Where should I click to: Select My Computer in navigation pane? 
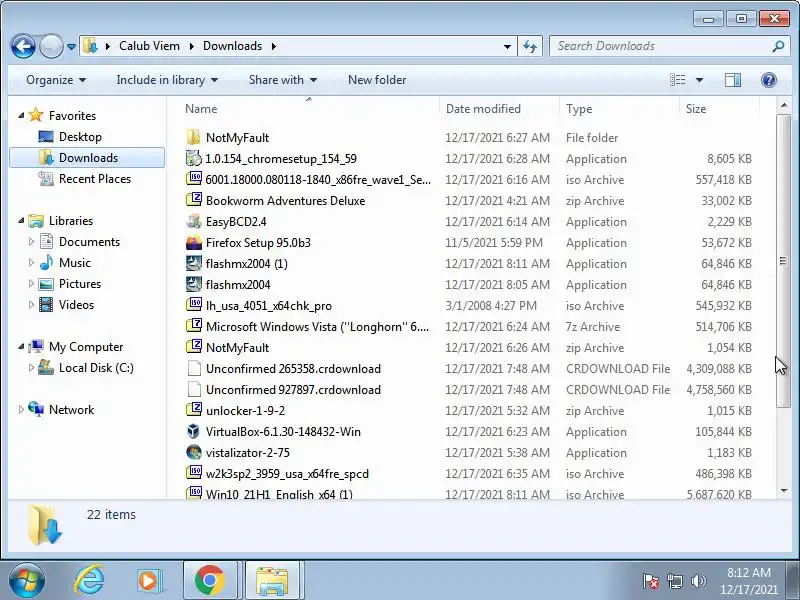(x=86, y=347)
